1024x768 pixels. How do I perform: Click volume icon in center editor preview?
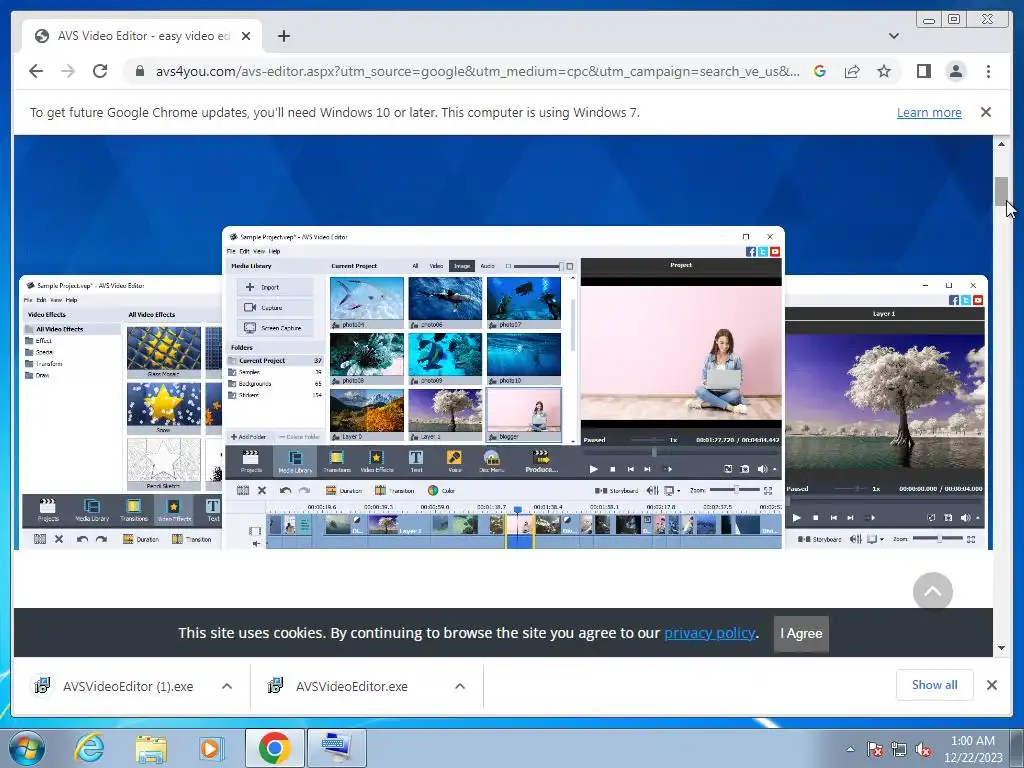[x=762, y=469]
